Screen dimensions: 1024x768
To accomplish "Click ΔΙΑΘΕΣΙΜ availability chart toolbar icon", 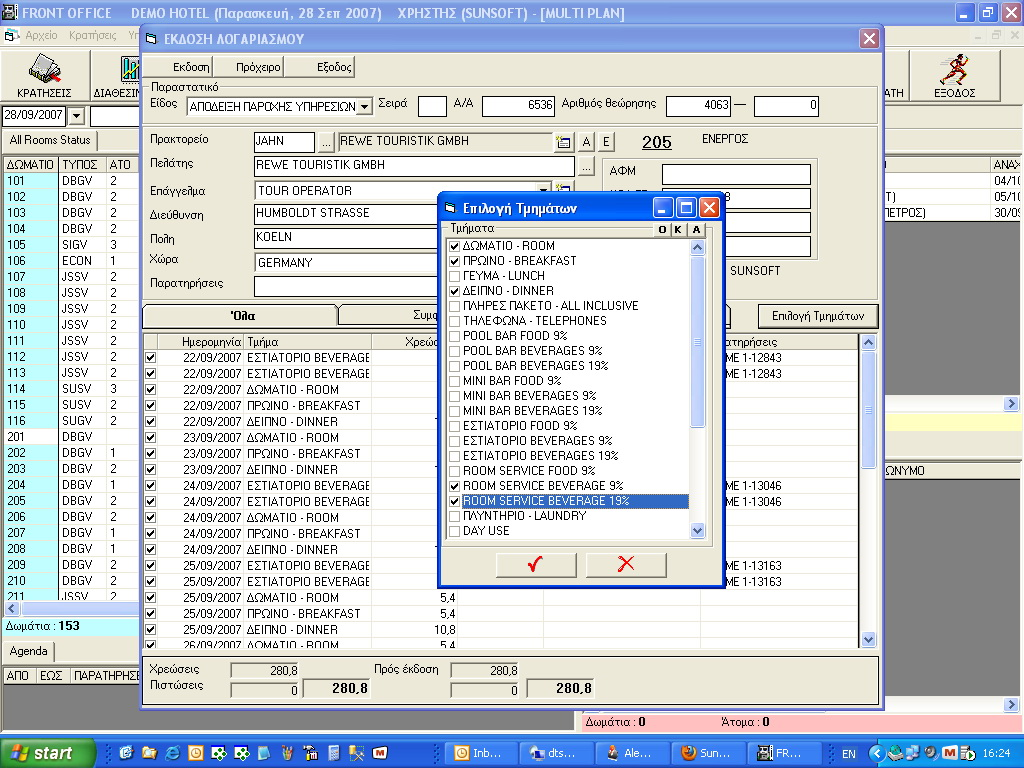I will pos(118,76).
